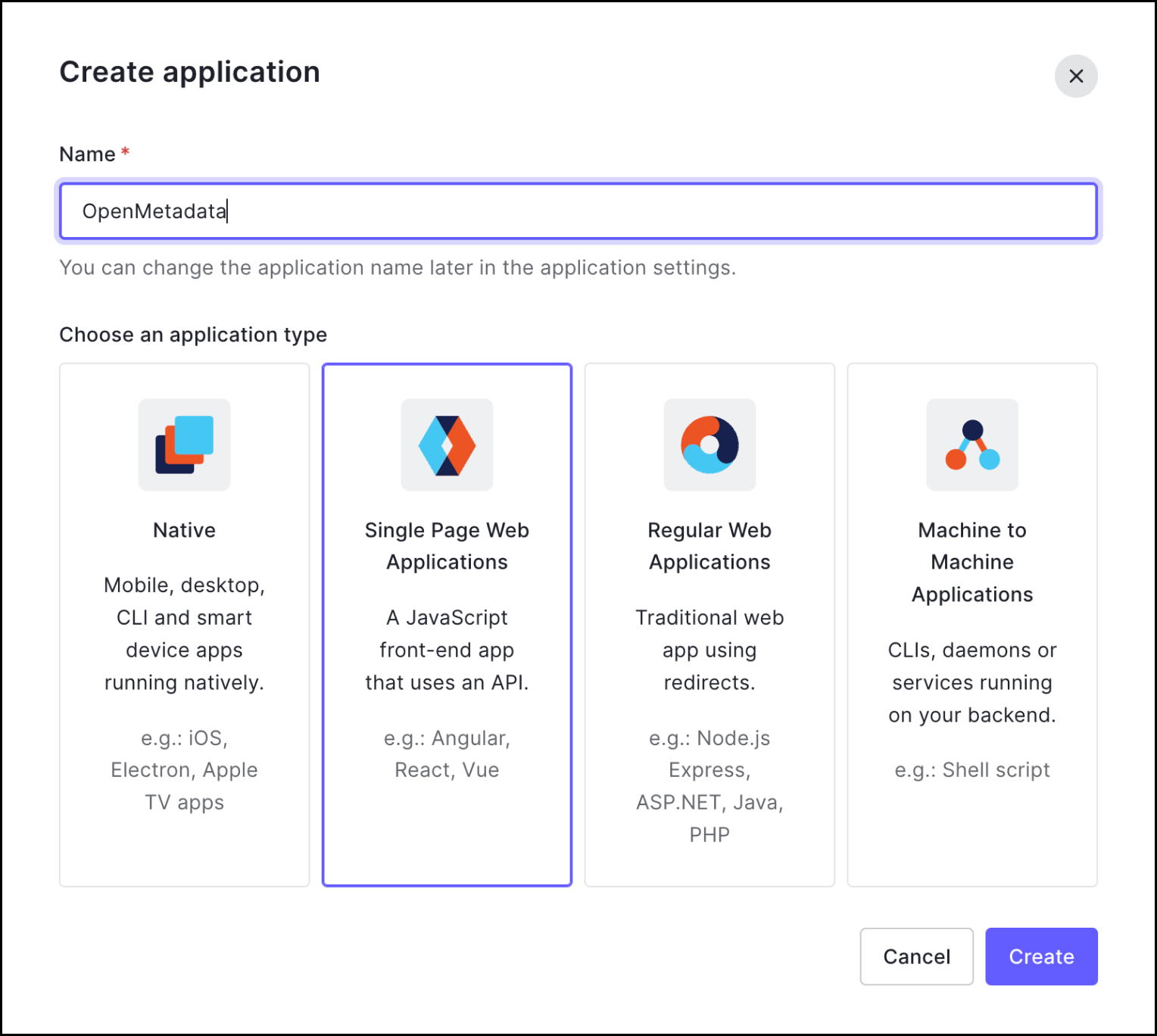1157x1036 pixels.
Task: Click the Create button
Action: click(1041, 956)
